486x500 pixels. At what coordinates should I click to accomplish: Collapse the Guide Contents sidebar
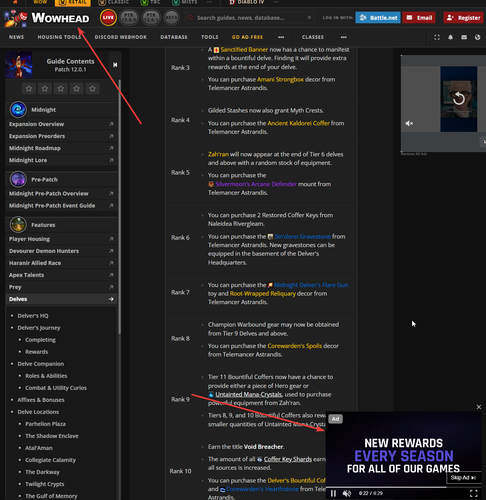[x=115, y=65]
